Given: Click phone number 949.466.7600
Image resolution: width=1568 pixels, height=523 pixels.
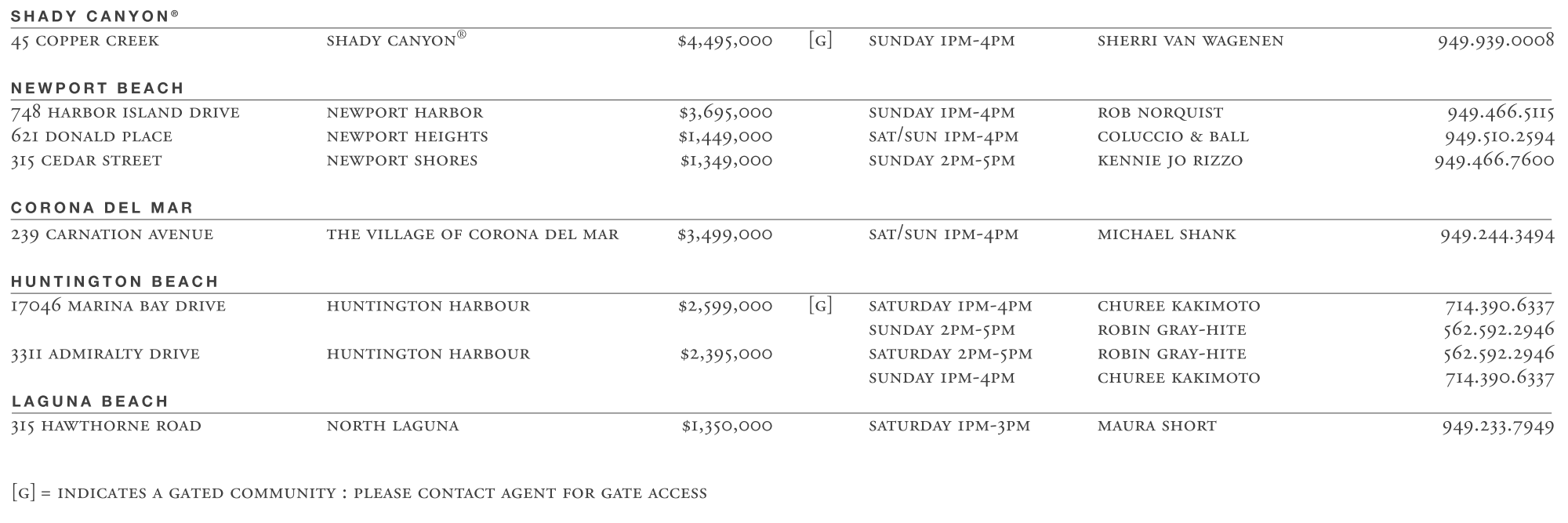Looking at the screenshot, I should click(1494, 161).
